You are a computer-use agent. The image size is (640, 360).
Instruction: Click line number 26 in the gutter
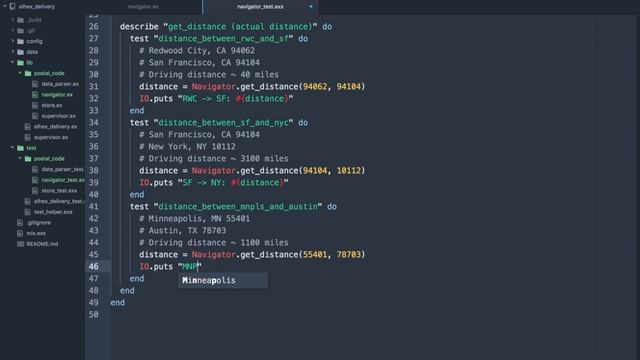(x=93, y=27)
